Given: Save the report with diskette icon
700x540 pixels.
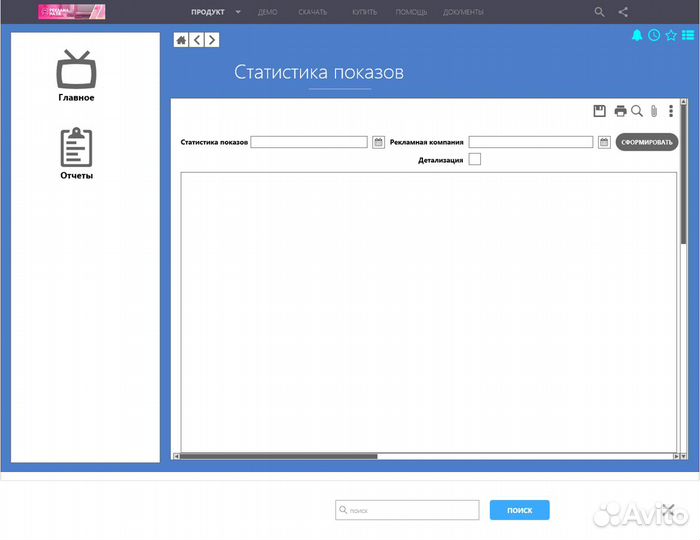Looking at the screenshot, I should [x=600, y=111].
